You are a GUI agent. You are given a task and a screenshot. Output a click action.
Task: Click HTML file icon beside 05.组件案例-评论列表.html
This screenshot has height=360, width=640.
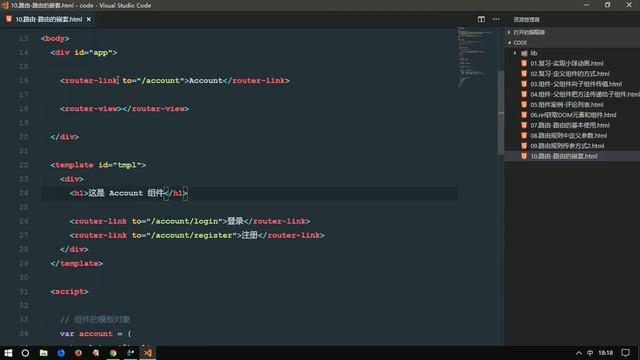(x=524, y=104)
